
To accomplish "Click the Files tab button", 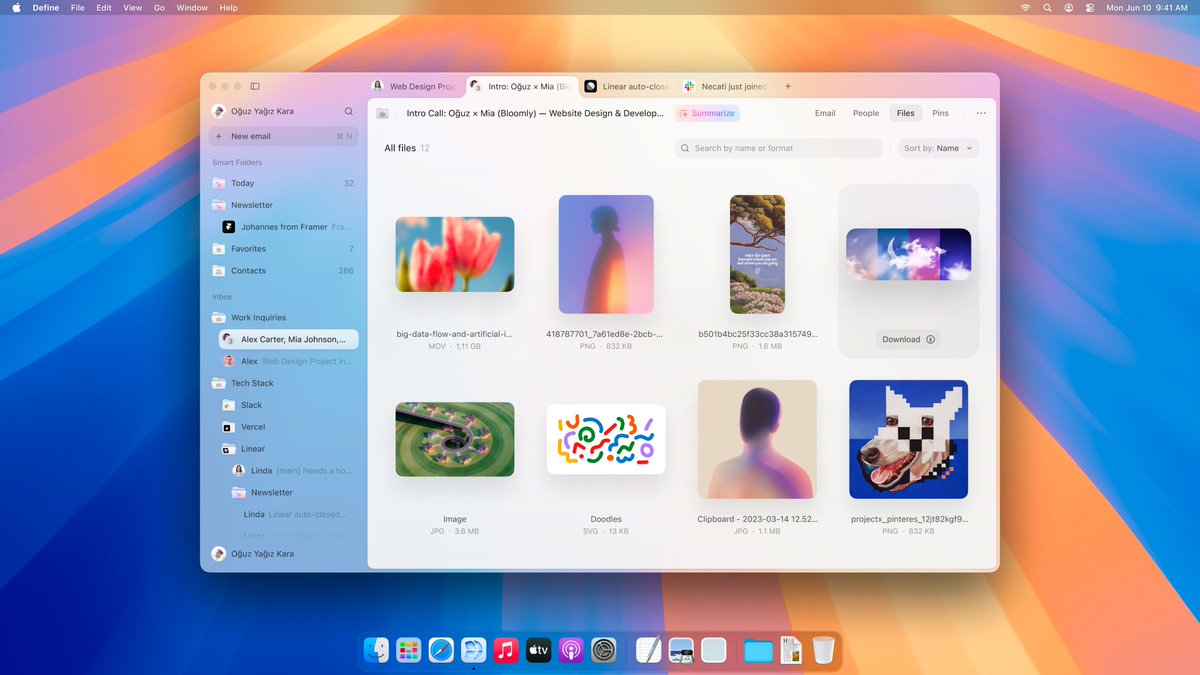I will click(x=905, y=113).
